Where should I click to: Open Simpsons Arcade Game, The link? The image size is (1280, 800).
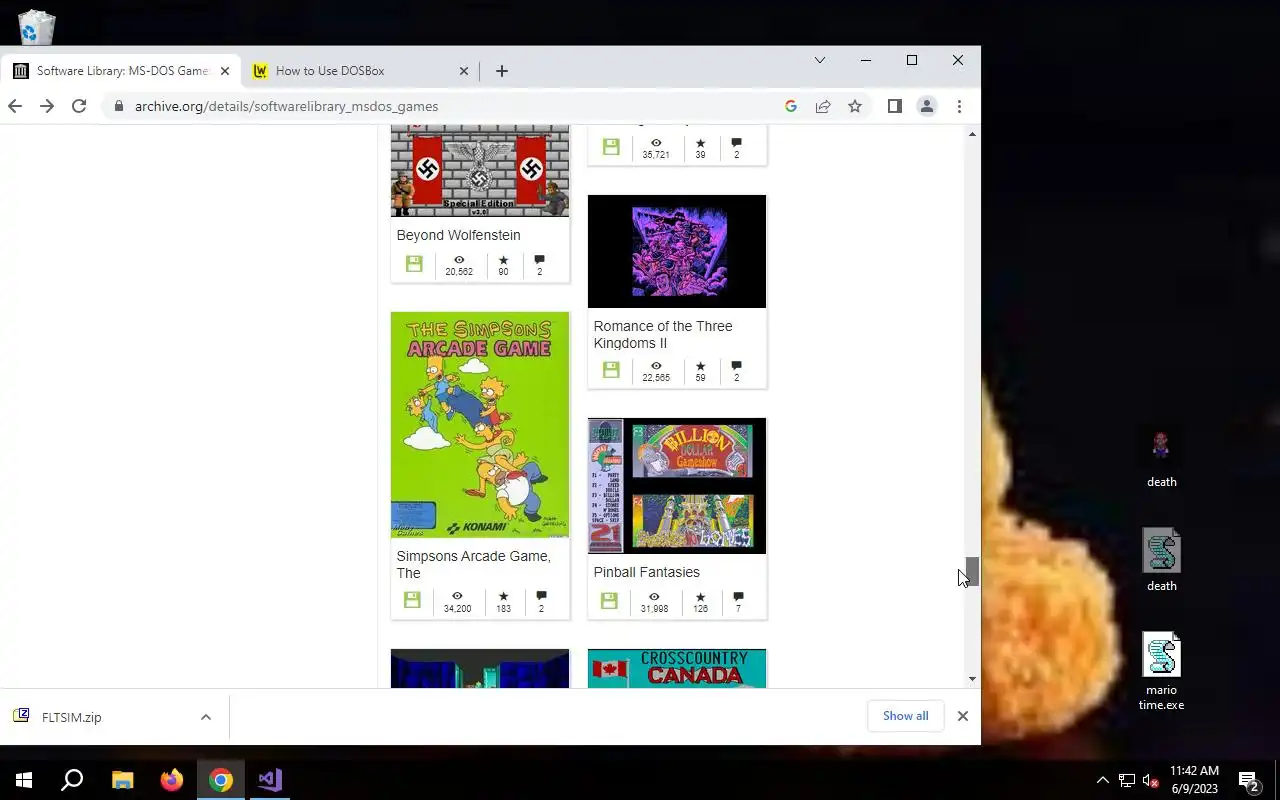(x=473, y=565)
